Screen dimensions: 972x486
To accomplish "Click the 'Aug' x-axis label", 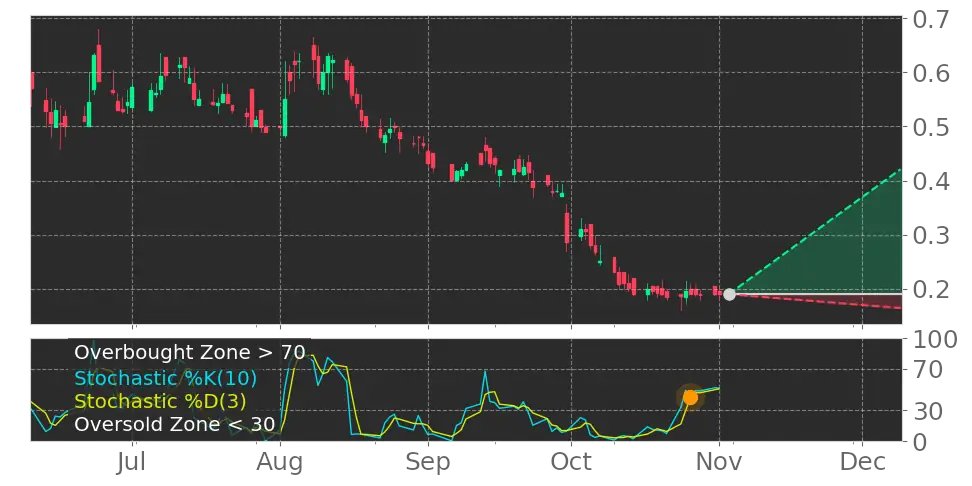I will (281, 463).
